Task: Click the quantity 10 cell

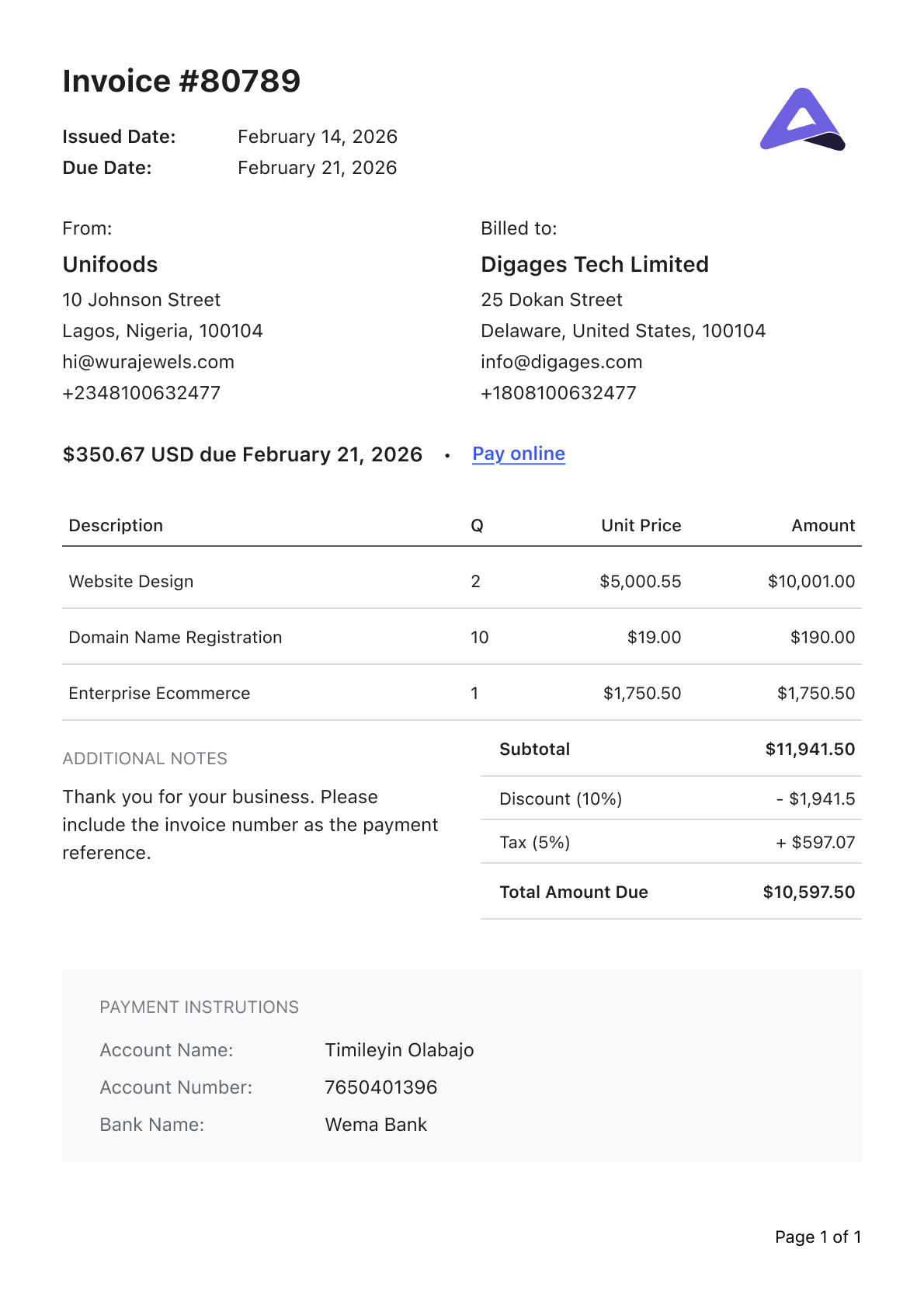Action: (480, 638)
